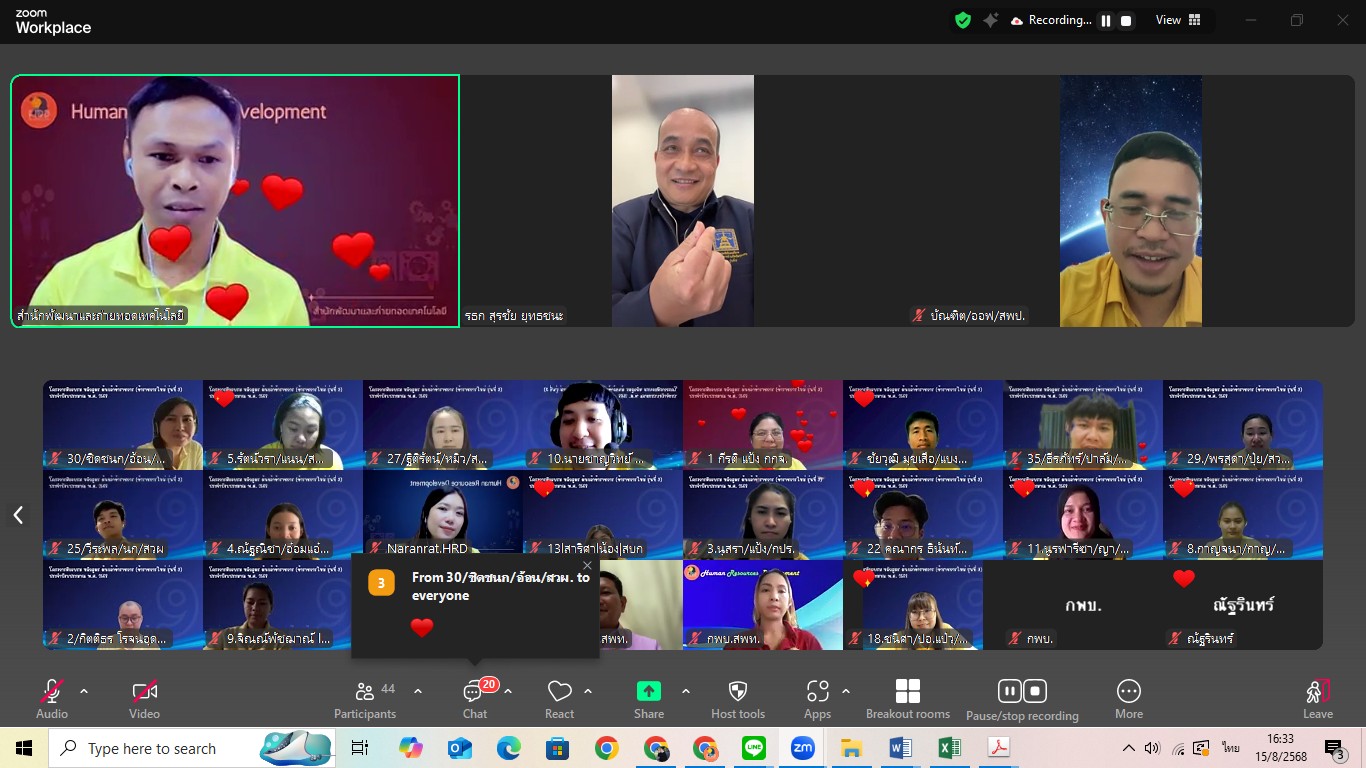Click the green Share screen icon
This screenshot has width=1366, height=768.
pyautogui.click(x=649, y=691)
